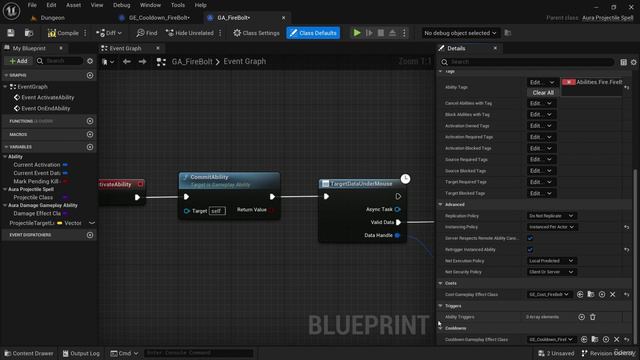Toggle Hide Unrelated nodes
Image resolution: width=640 pixels, height=360 pixels.
coord(190,33)
